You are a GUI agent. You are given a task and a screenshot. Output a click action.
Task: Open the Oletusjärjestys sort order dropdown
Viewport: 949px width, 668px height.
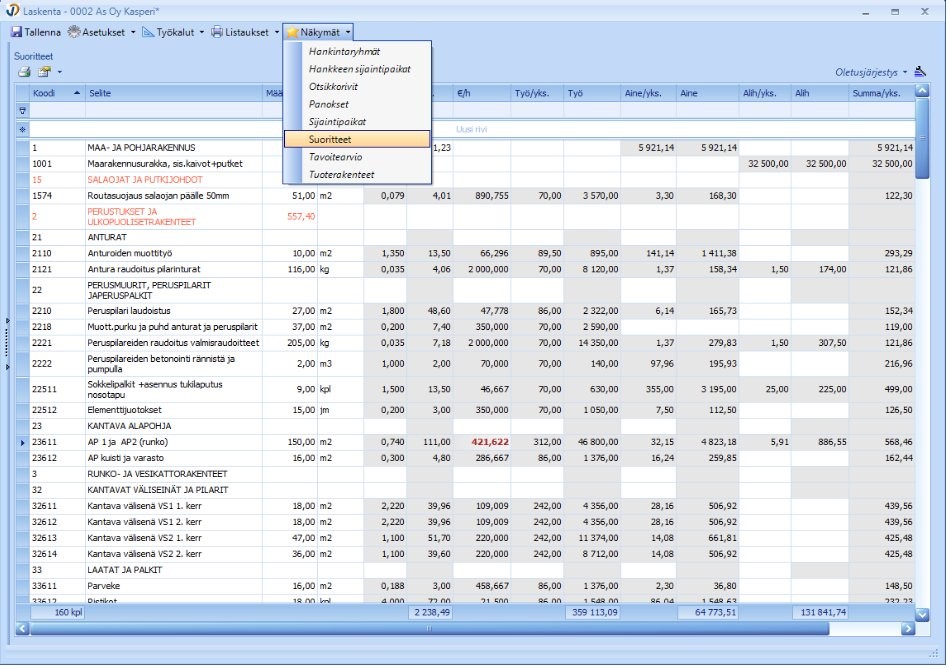871,72
